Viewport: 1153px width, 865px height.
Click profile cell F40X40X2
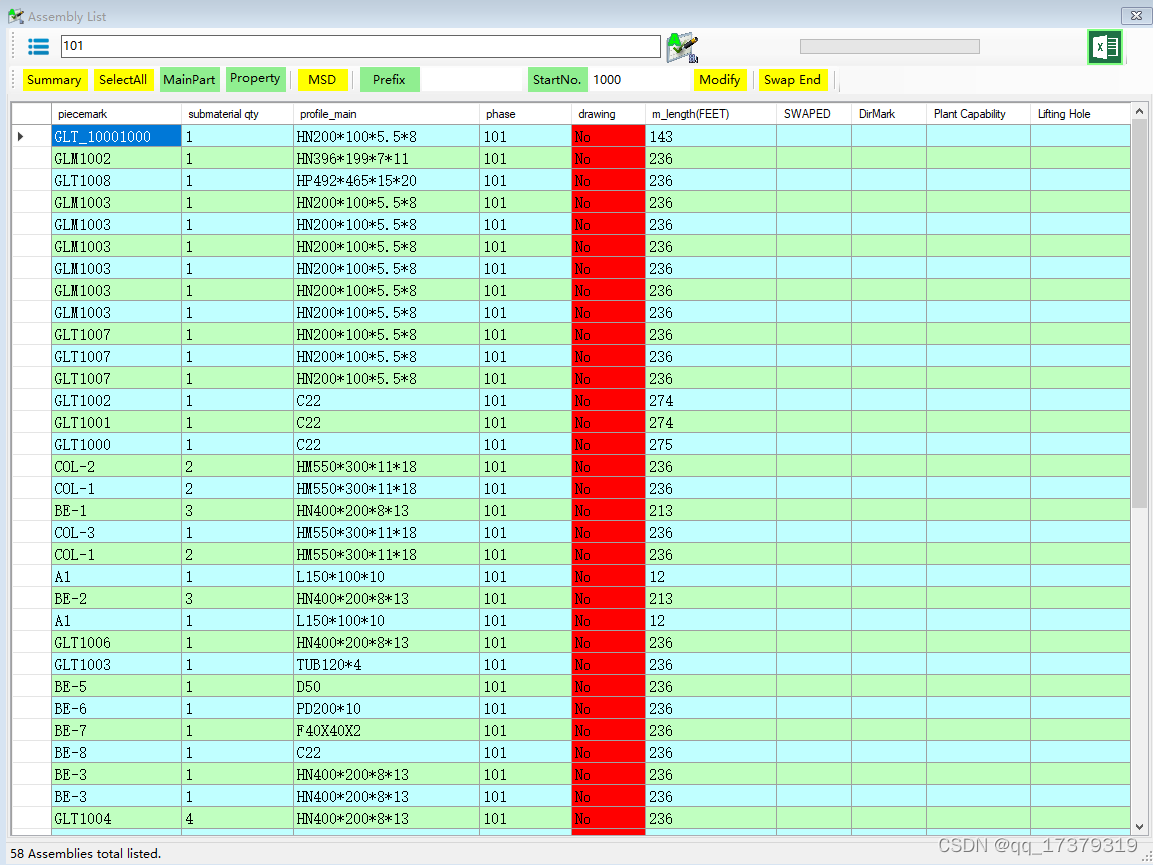386,731
